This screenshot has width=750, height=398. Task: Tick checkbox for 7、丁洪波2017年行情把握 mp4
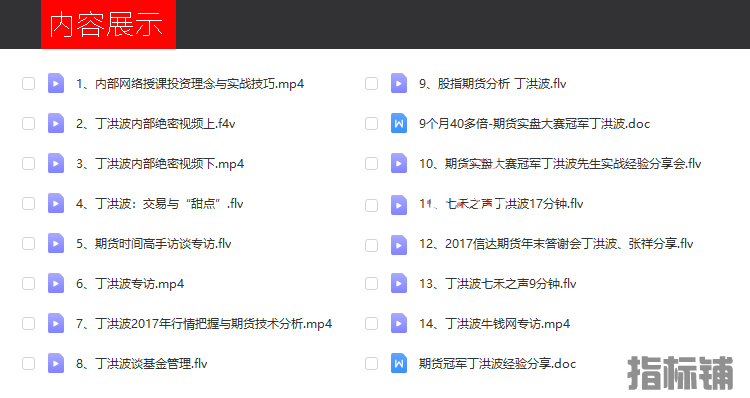(x=29, y=323)
